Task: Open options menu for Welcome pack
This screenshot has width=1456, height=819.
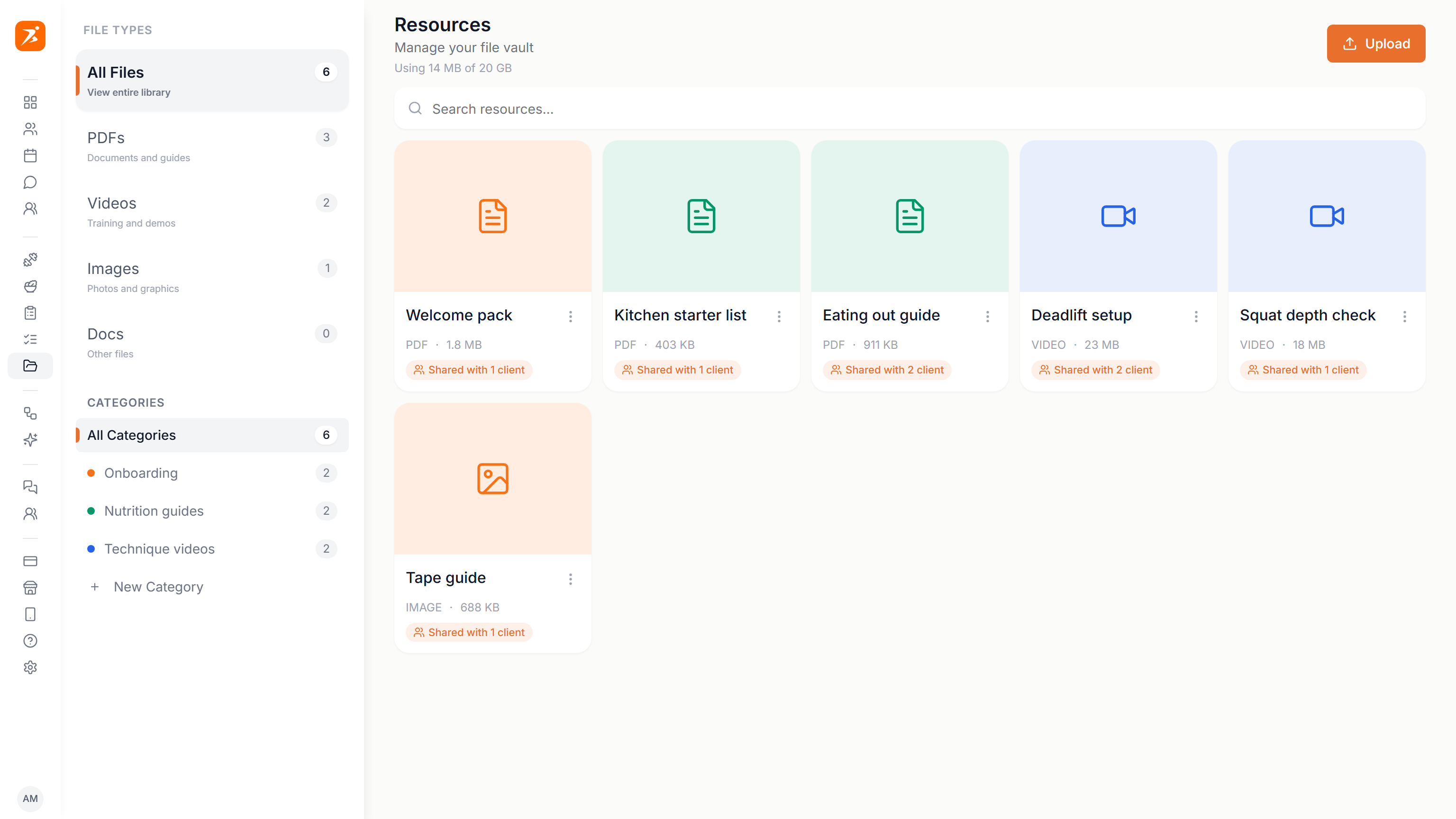Action: tap(570, 317)
